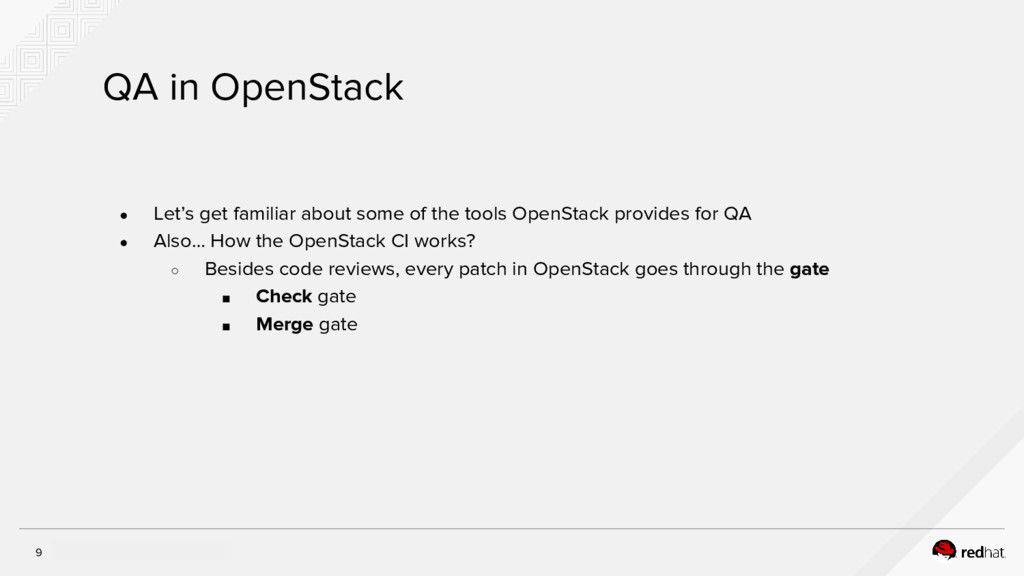
Task: Click the line 'Let's get familiar about some tools'
Action: [x=452, y=214]
